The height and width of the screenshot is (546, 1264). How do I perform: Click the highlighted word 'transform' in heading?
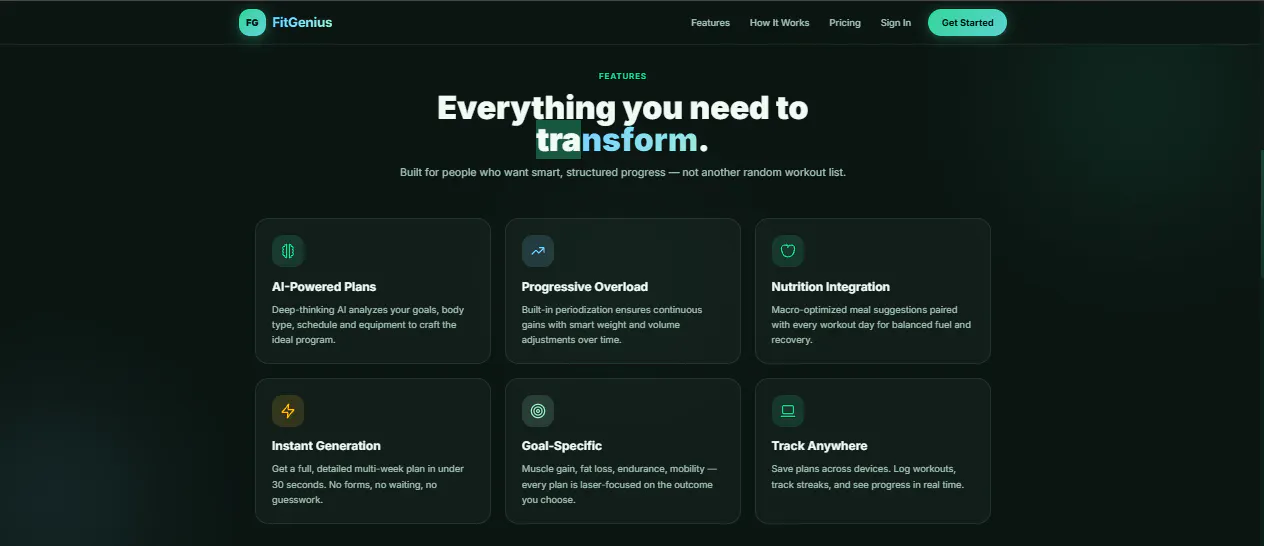click(617, 140)
